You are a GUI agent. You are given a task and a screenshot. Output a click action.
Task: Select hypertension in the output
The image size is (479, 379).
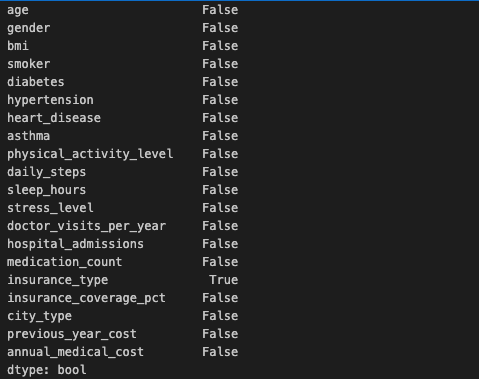50,100
